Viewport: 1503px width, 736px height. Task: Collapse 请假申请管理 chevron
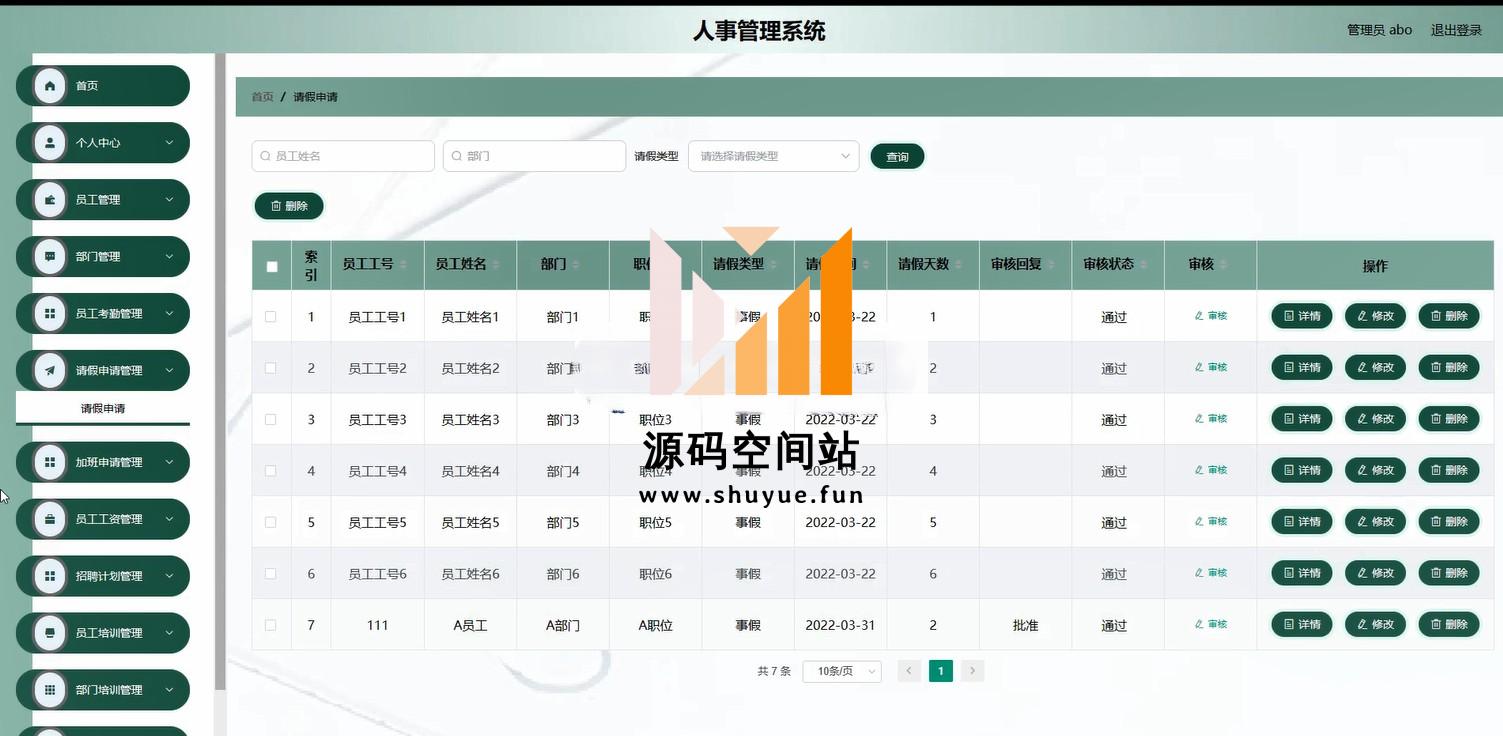169,371
